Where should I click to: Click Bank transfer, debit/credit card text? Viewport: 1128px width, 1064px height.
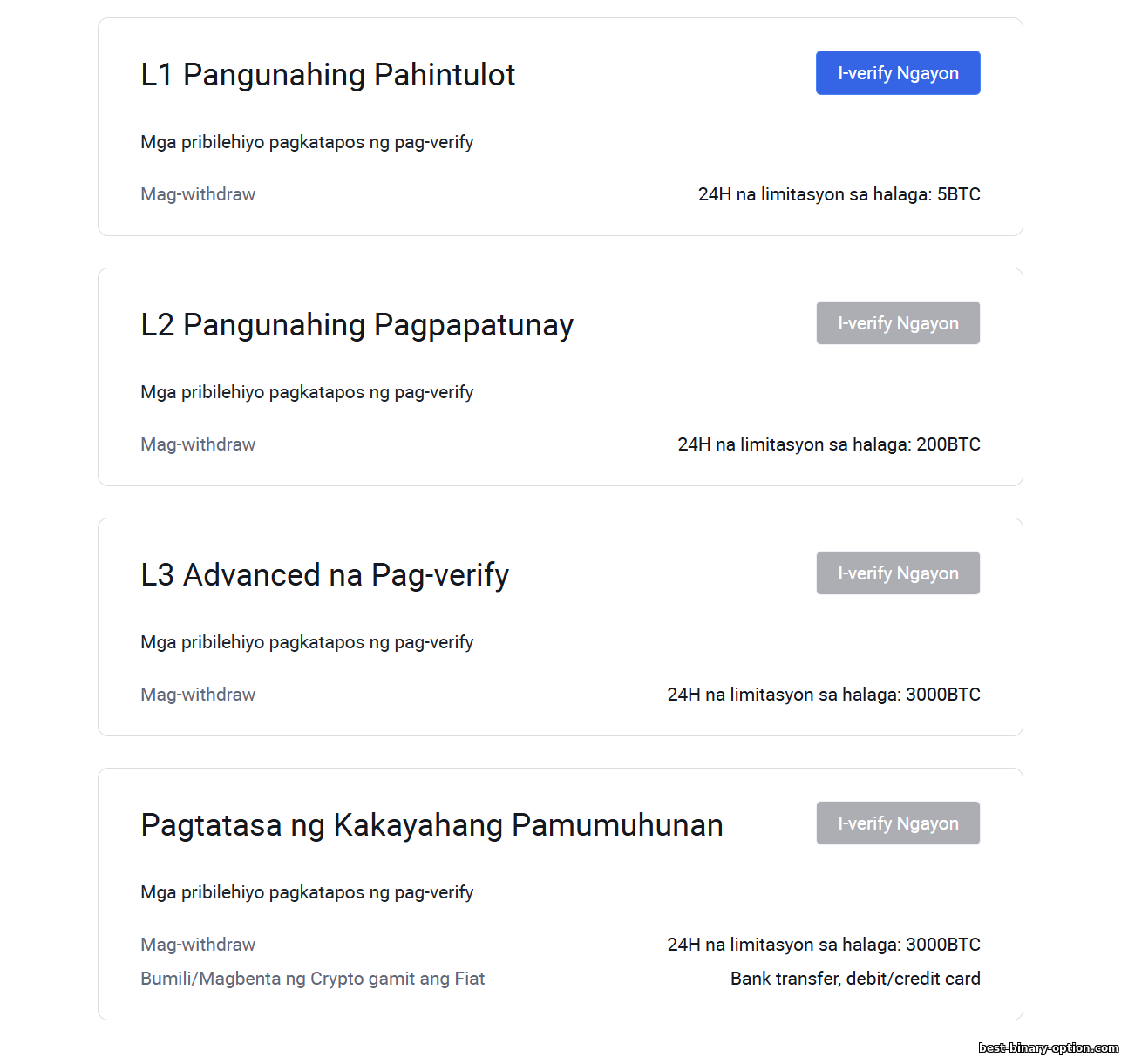[x=855, y=979]
